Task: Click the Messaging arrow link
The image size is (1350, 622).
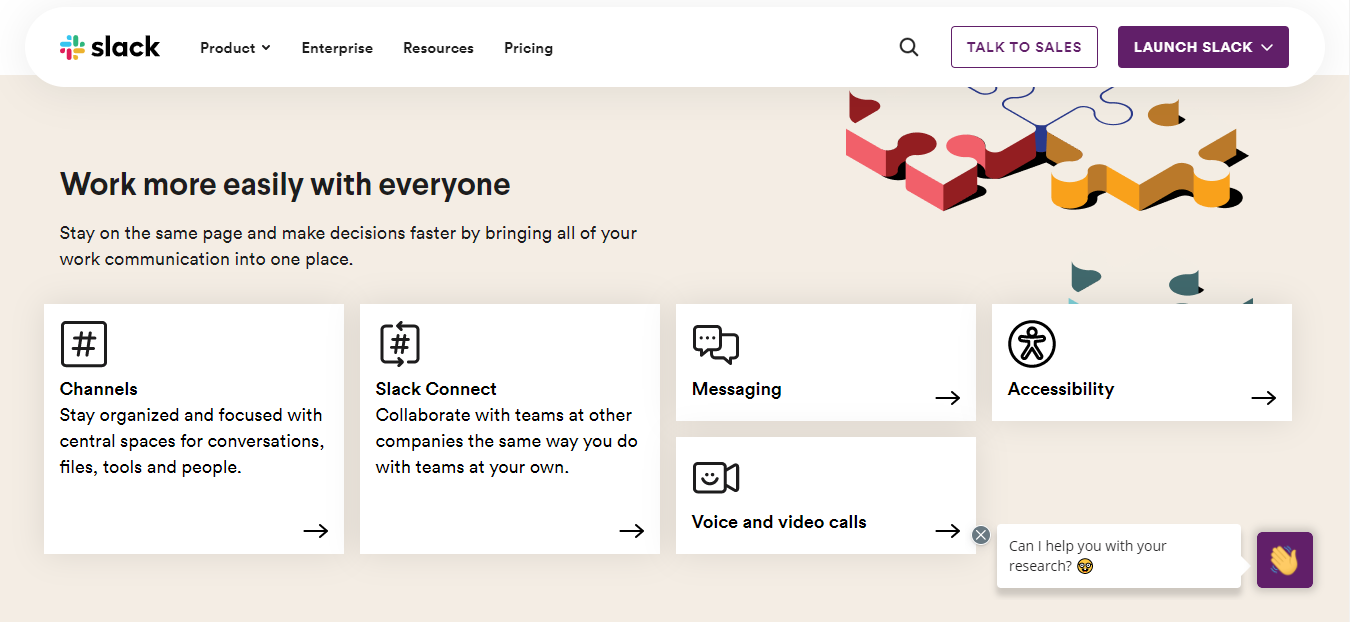Action: (x=947, y=397)
